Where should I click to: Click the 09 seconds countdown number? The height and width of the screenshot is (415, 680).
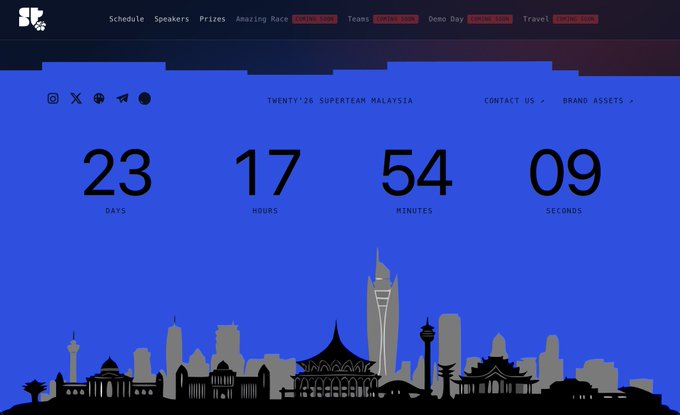pyautogui.click(x=565, y=172)
